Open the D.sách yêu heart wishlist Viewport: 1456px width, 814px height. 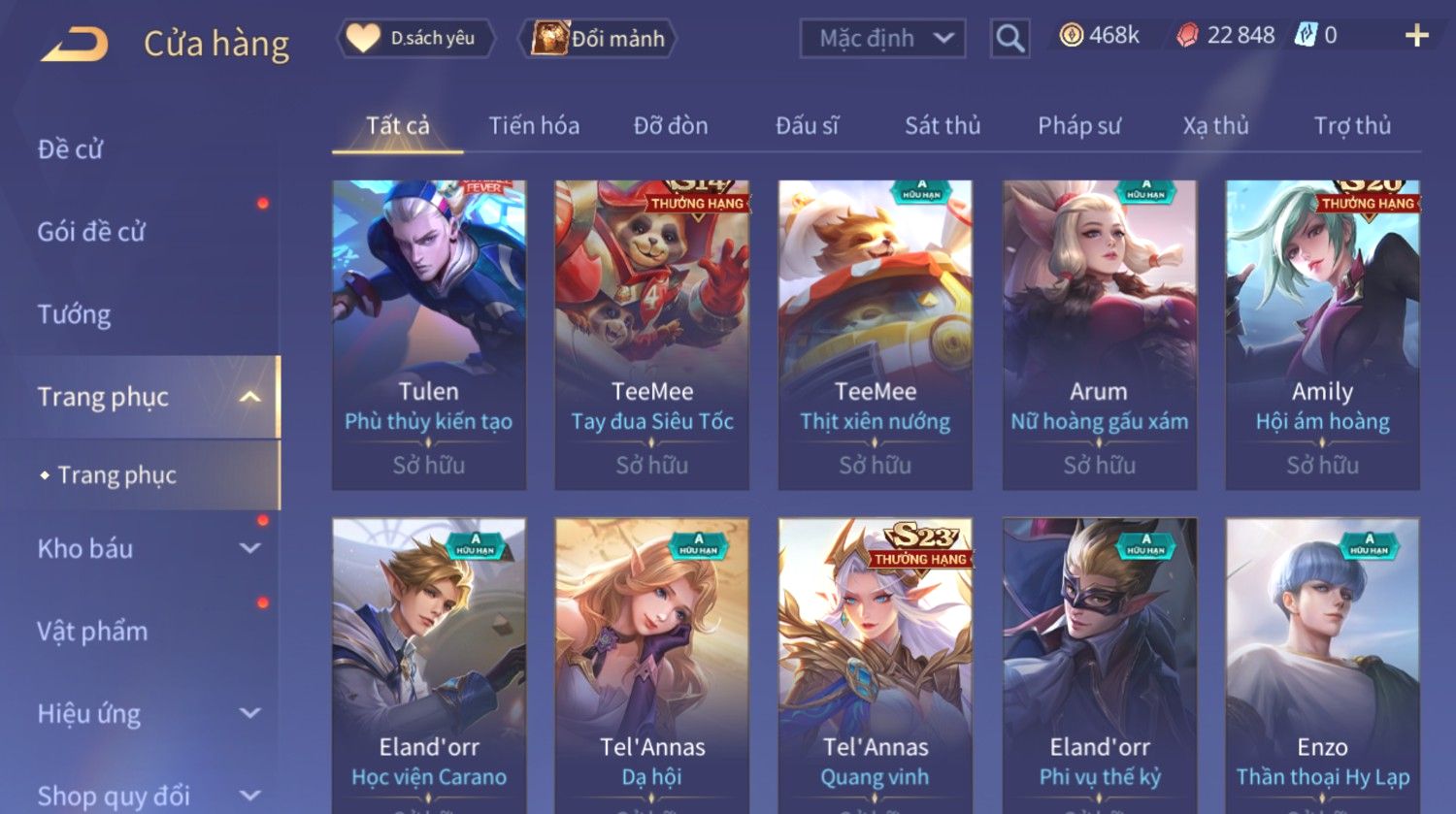pos(363,38)
